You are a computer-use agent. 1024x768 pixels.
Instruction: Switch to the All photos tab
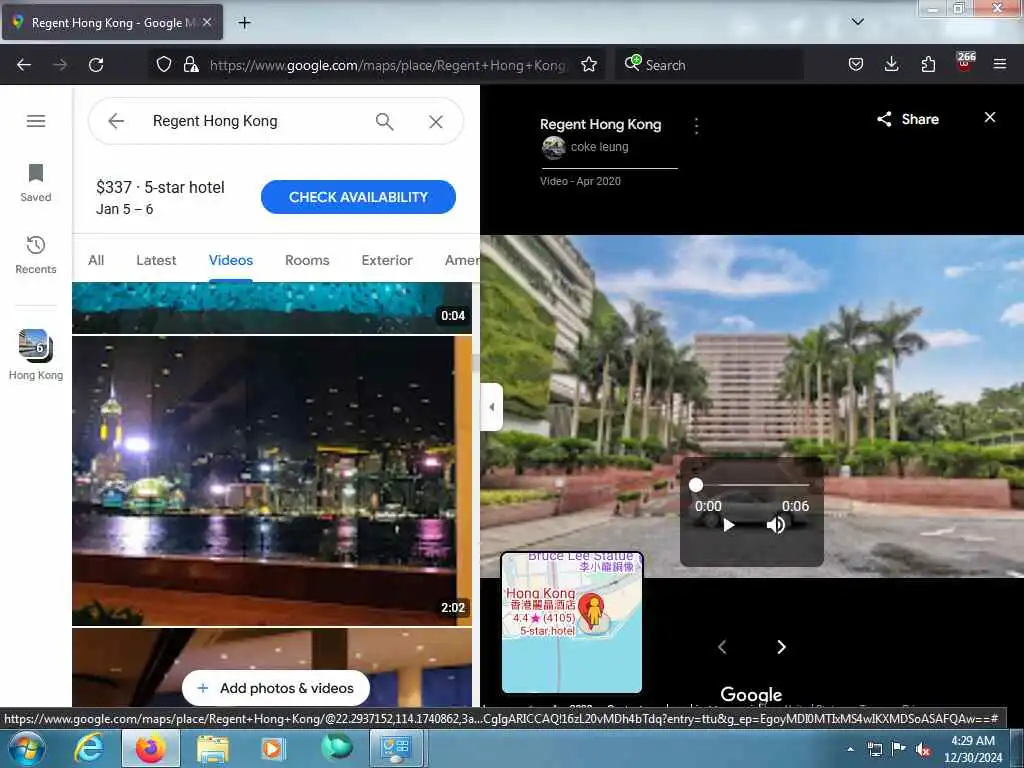(96, 260)
